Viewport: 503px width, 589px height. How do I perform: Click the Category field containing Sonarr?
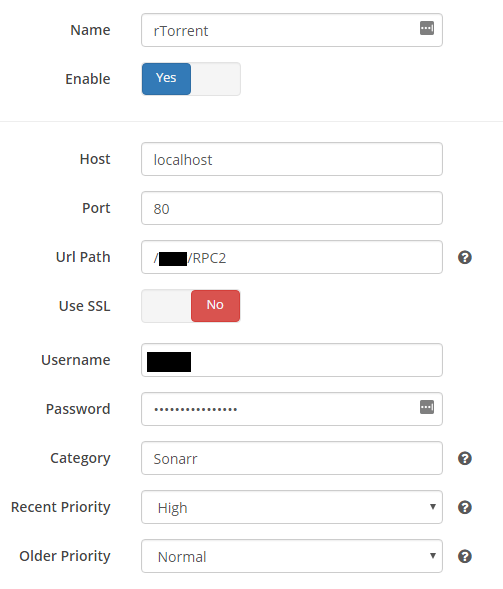tap(292, 458)
